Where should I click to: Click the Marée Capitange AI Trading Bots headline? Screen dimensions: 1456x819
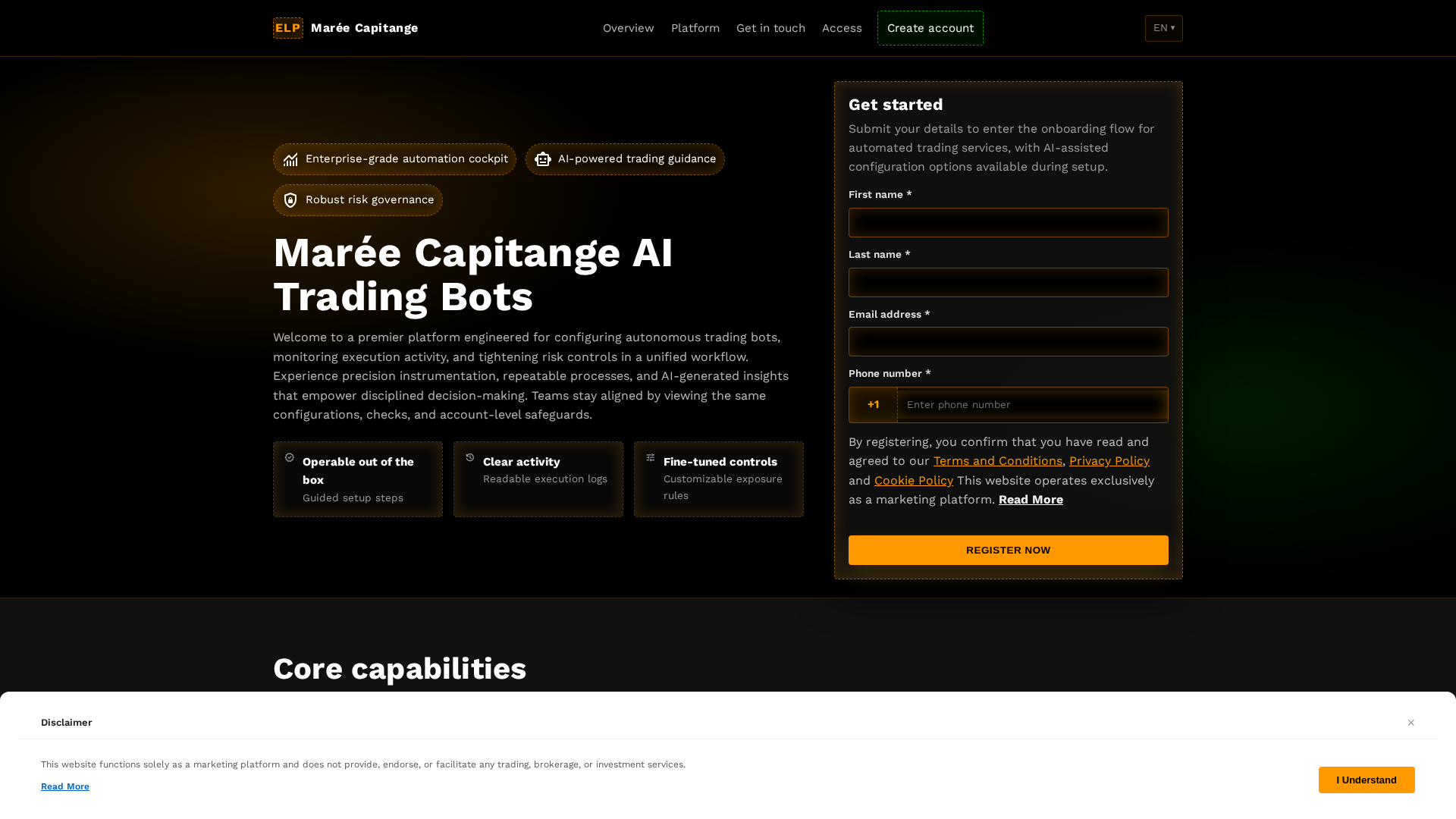(x=473, y=275)
